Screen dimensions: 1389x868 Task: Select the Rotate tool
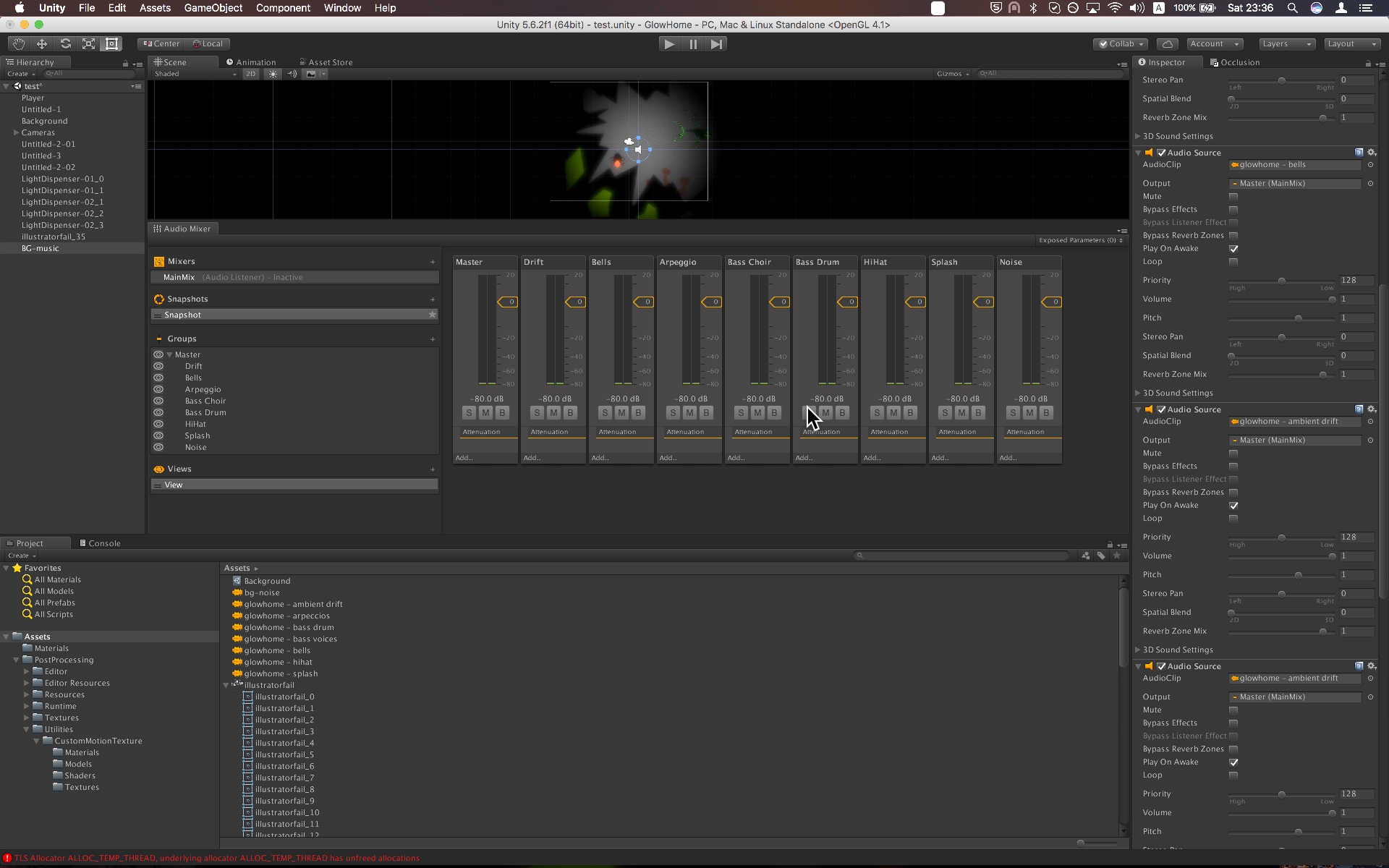pyautogui.click(x=65, y=44)
